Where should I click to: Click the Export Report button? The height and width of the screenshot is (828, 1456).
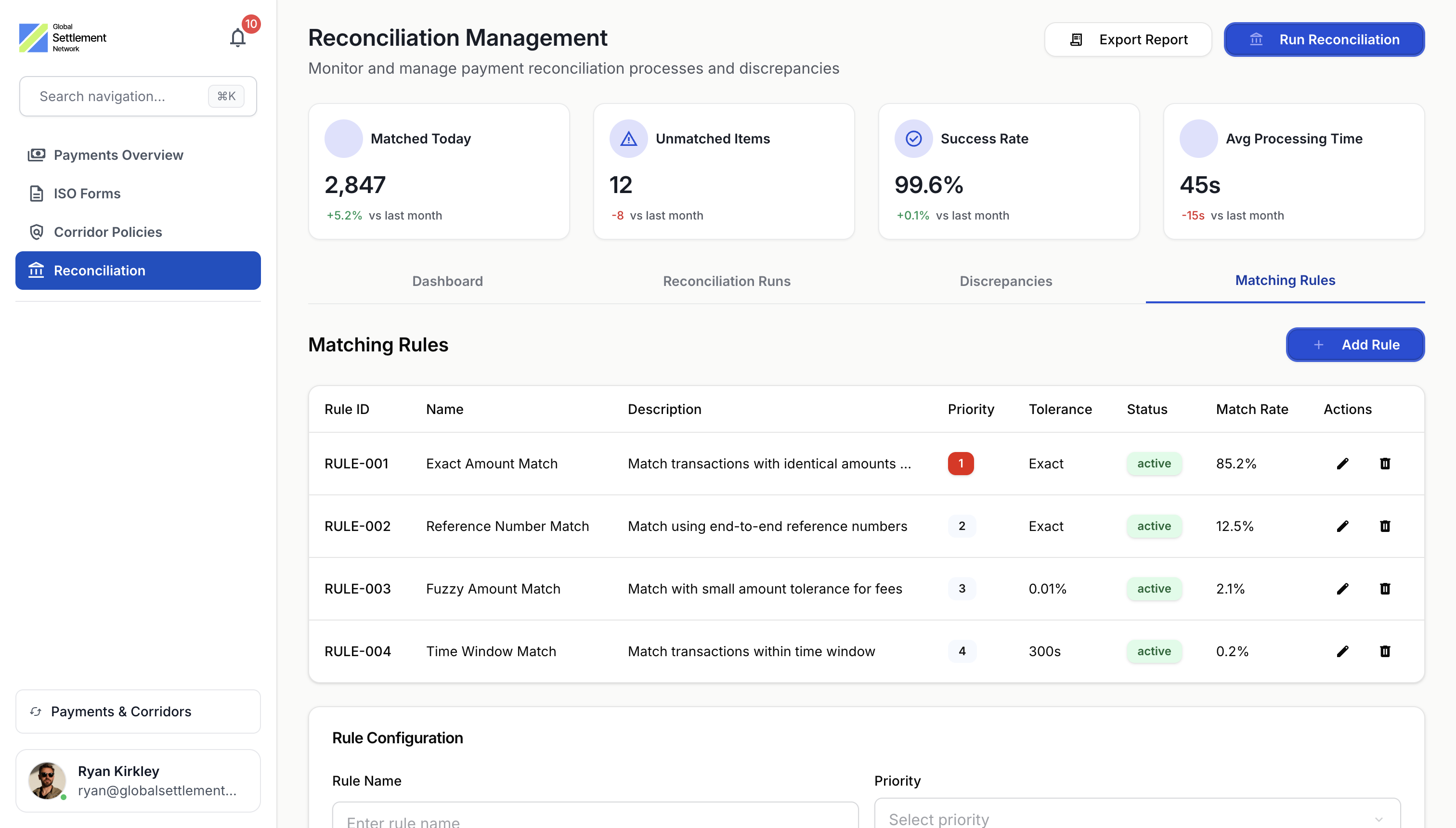tap(1129, 39)
